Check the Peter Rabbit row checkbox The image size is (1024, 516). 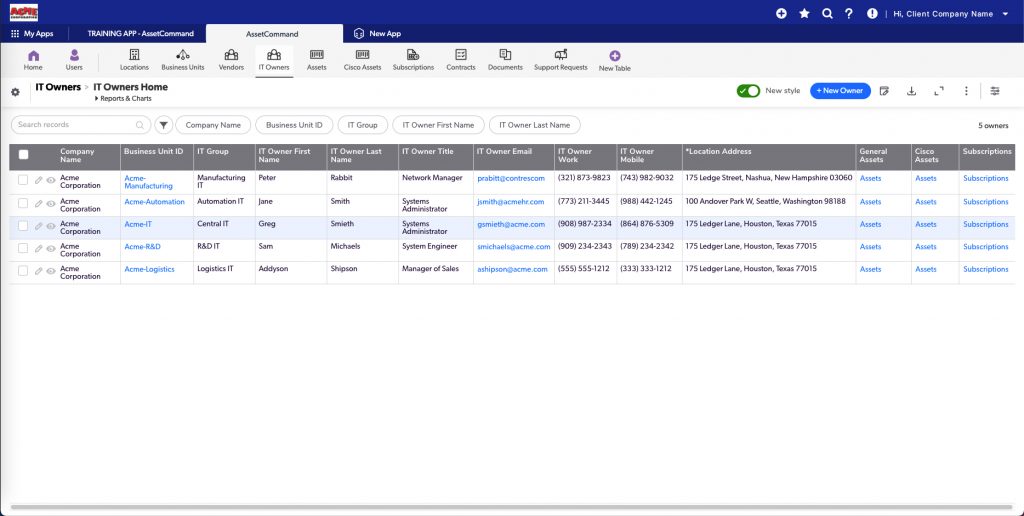point(23,180)
